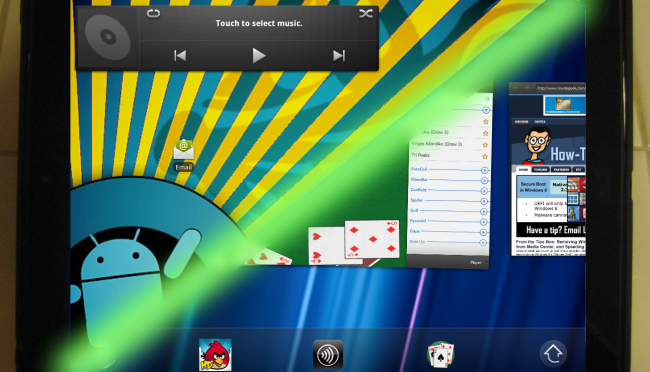Click the orange RSS feed icon
Viewport: 650px width, 372px height.
point(573,185)
